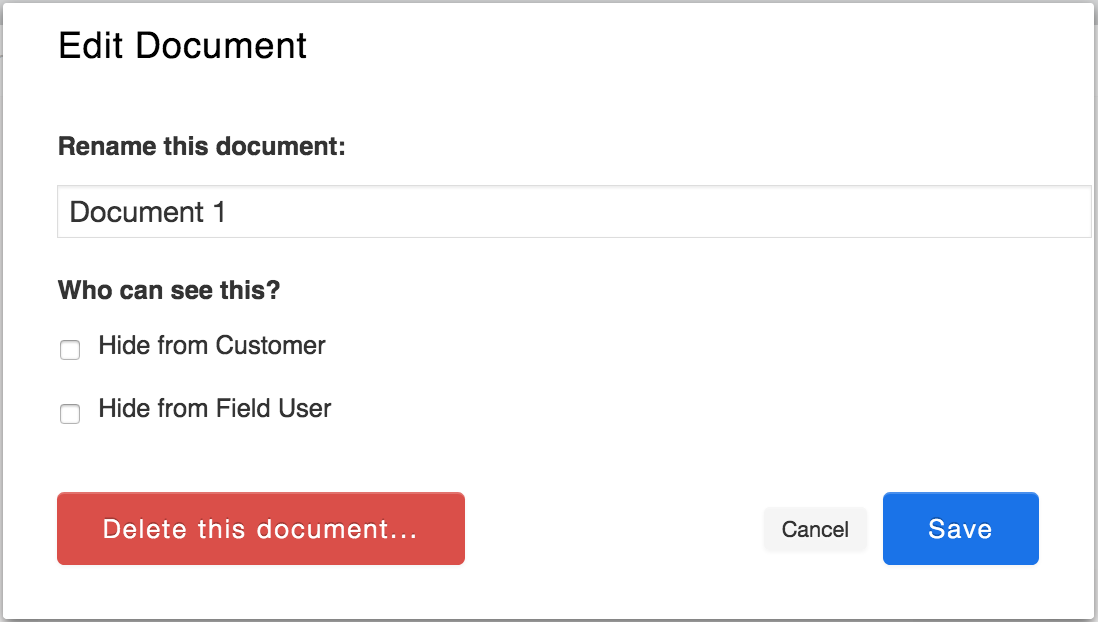The image size is (1098, 622).
Task: Click the document name input field
Action: [573, 212]
